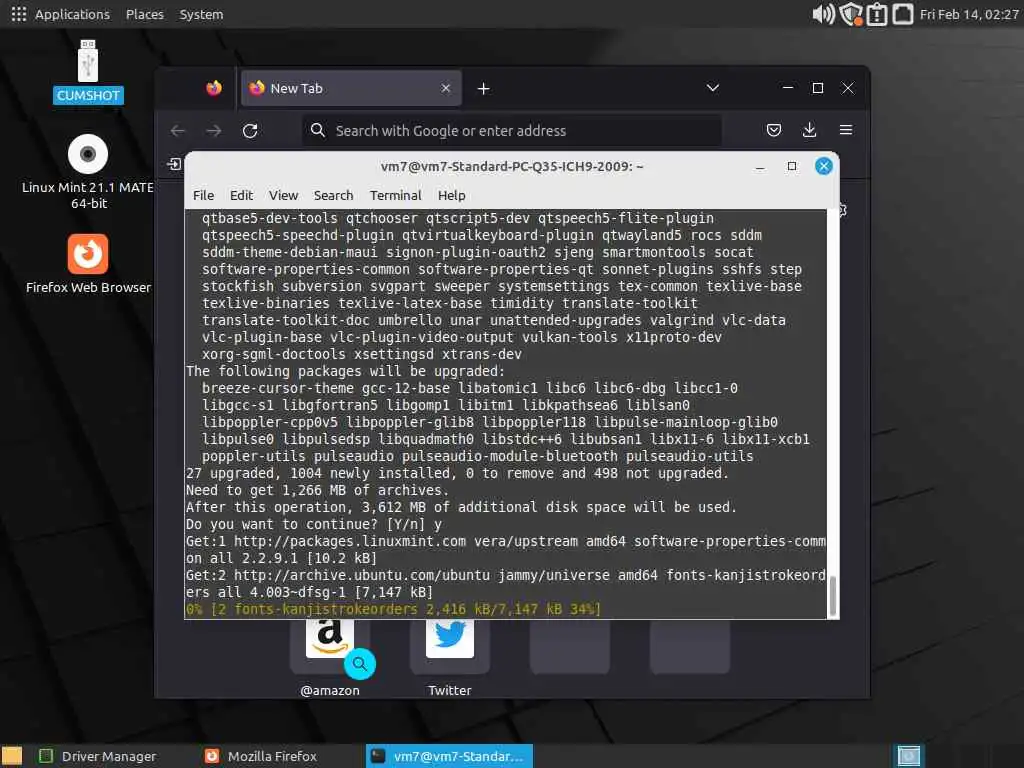Open the Places menu
The height and width of the screenshot is (768, 1024).
144,14
